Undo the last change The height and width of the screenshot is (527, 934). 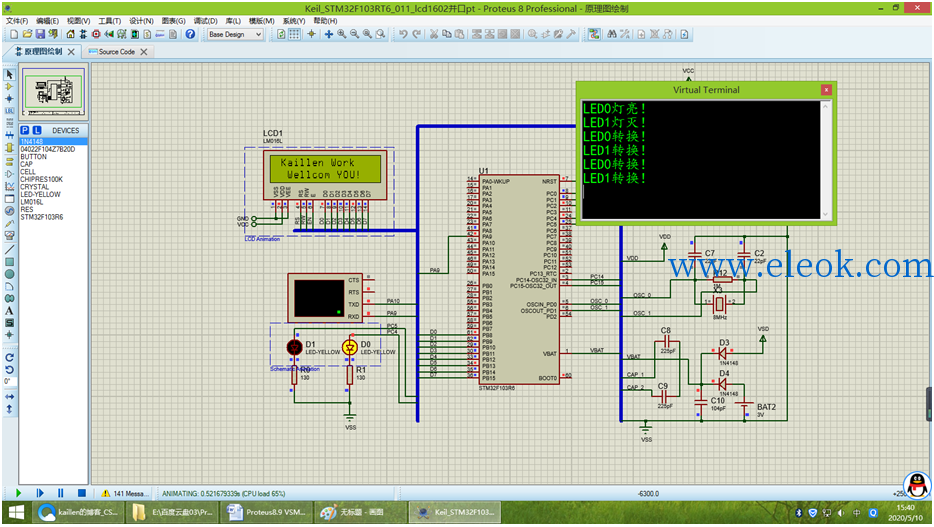[x=403, y=35]
